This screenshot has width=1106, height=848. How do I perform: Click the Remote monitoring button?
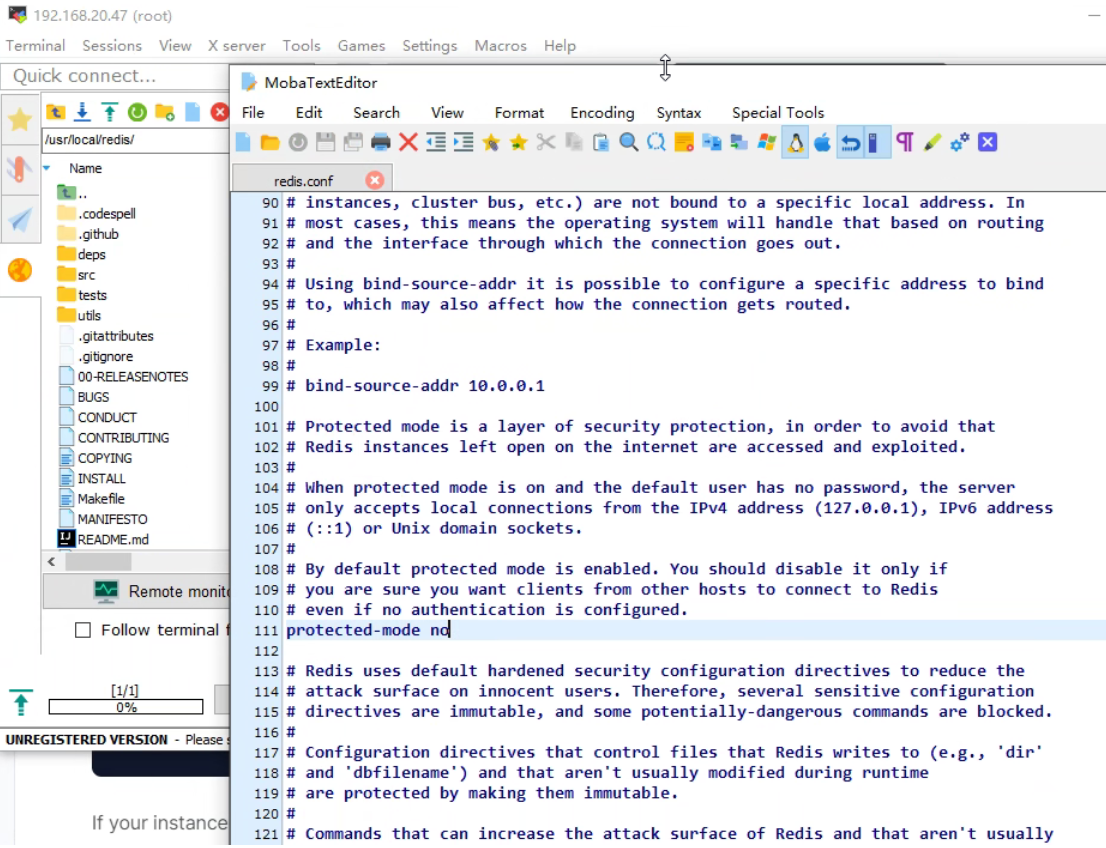[138, 591]
